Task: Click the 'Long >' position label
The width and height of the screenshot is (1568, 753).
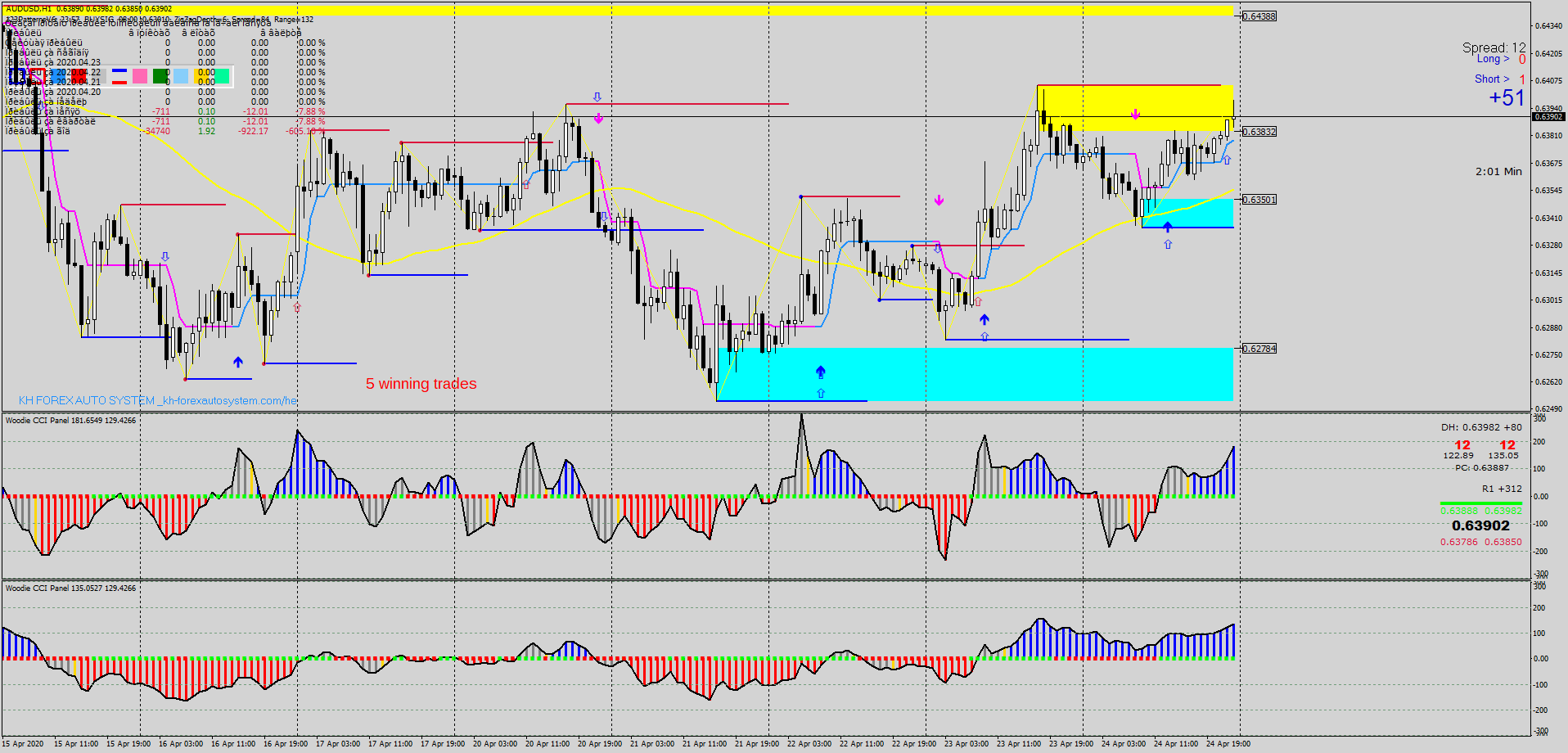Action: (1493, 59)
